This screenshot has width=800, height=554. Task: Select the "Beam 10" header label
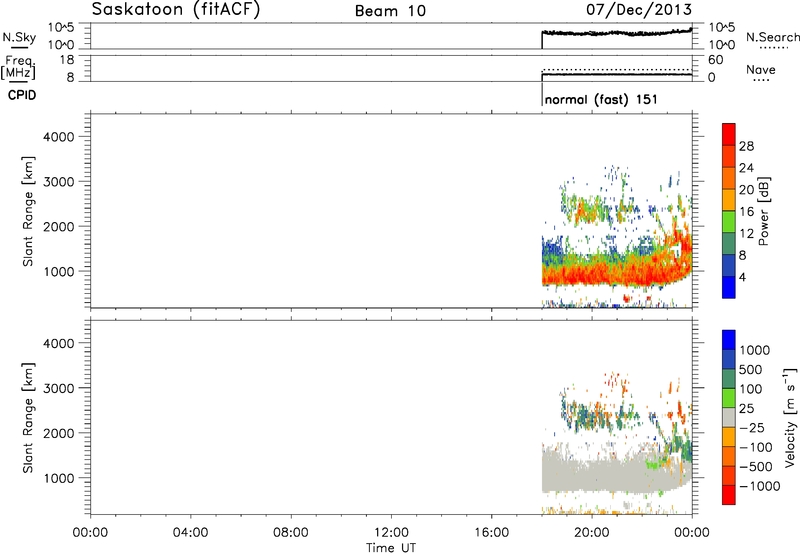pyautogui.click(x=390, y=11)
